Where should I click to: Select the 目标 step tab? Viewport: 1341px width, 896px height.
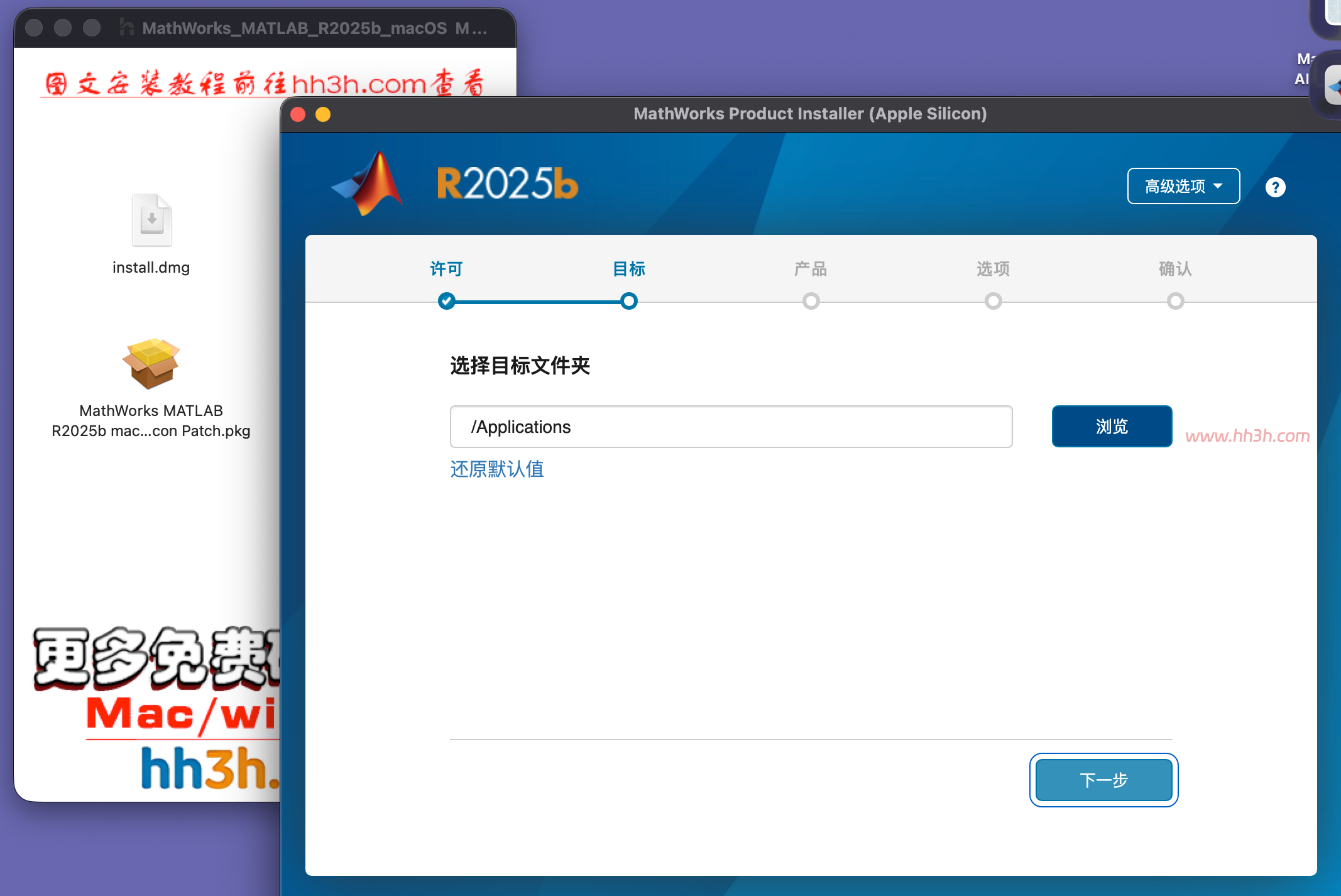coord(629,269)
